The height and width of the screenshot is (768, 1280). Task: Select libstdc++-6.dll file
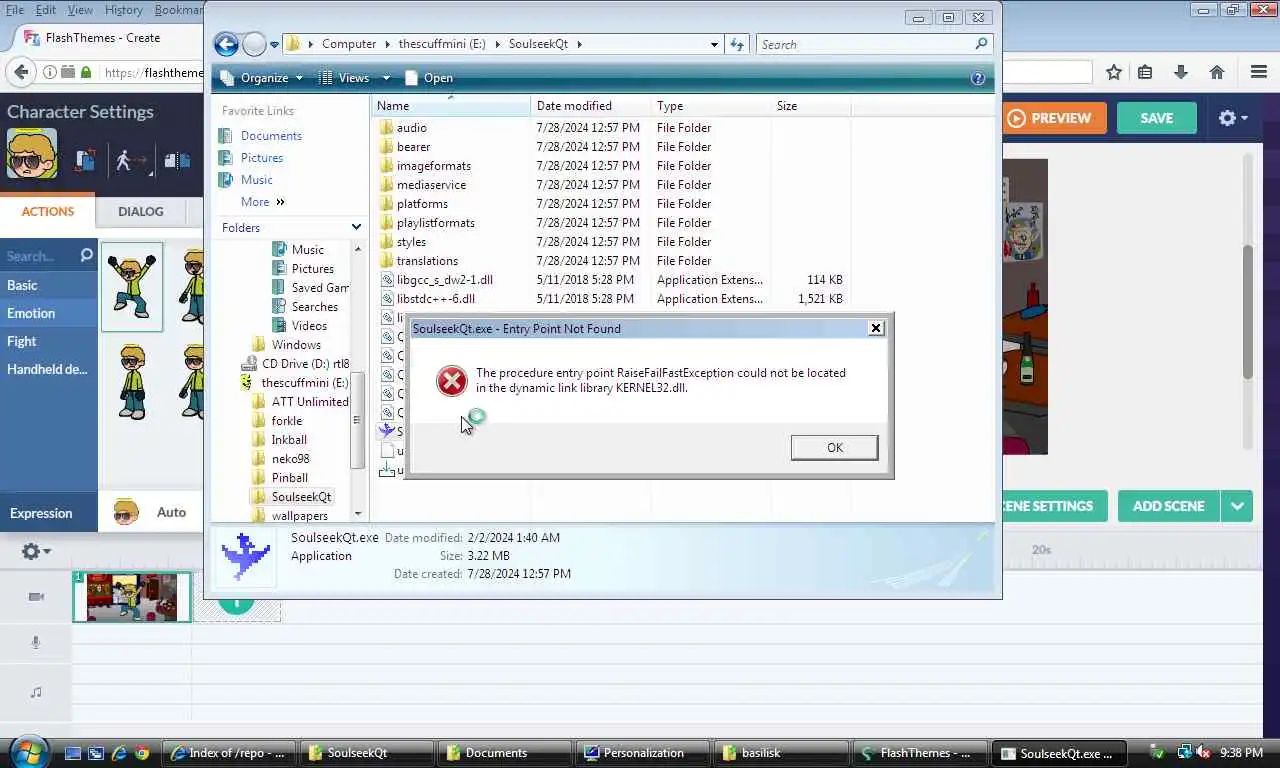point(435,299)
